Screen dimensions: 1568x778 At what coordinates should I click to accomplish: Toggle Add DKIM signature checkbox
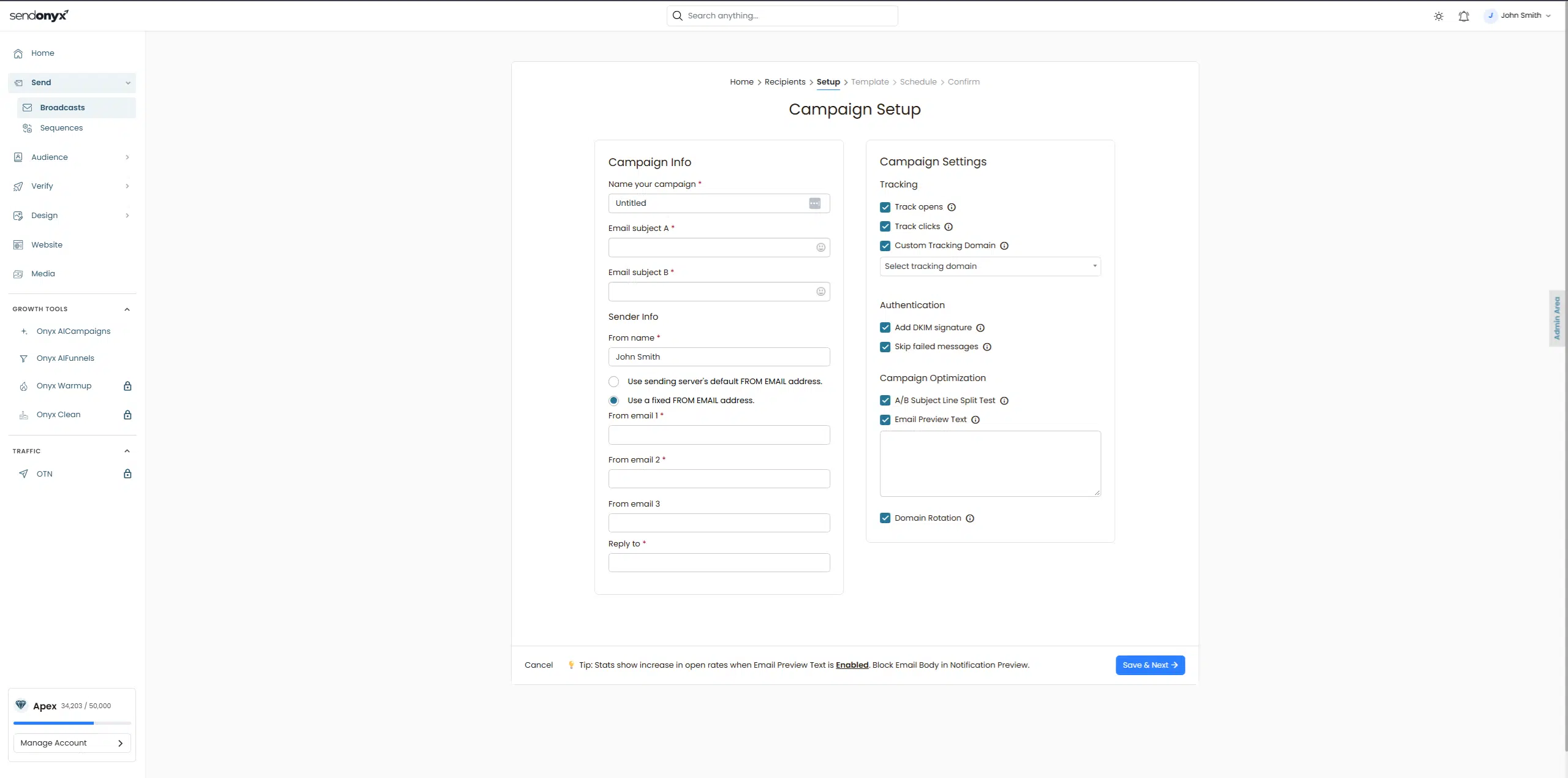coord(885,328)
